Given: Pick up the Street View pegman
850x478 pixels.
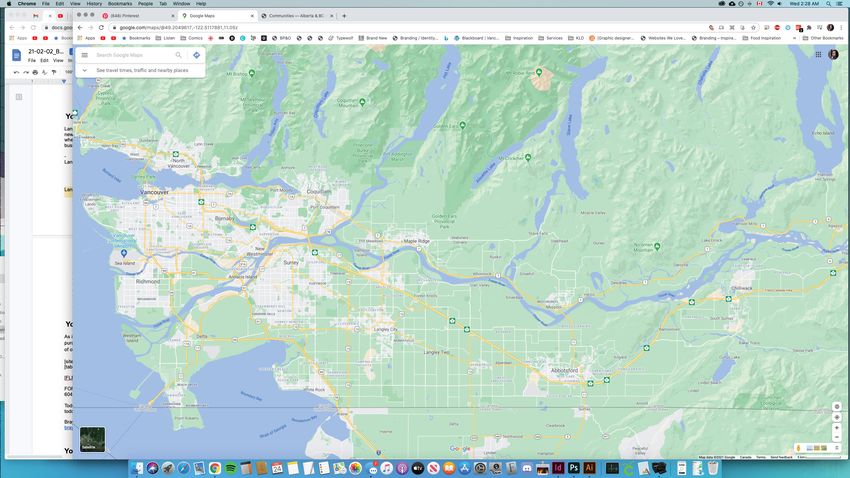Looking at the screenshot, I should click(x=798, y=448).
